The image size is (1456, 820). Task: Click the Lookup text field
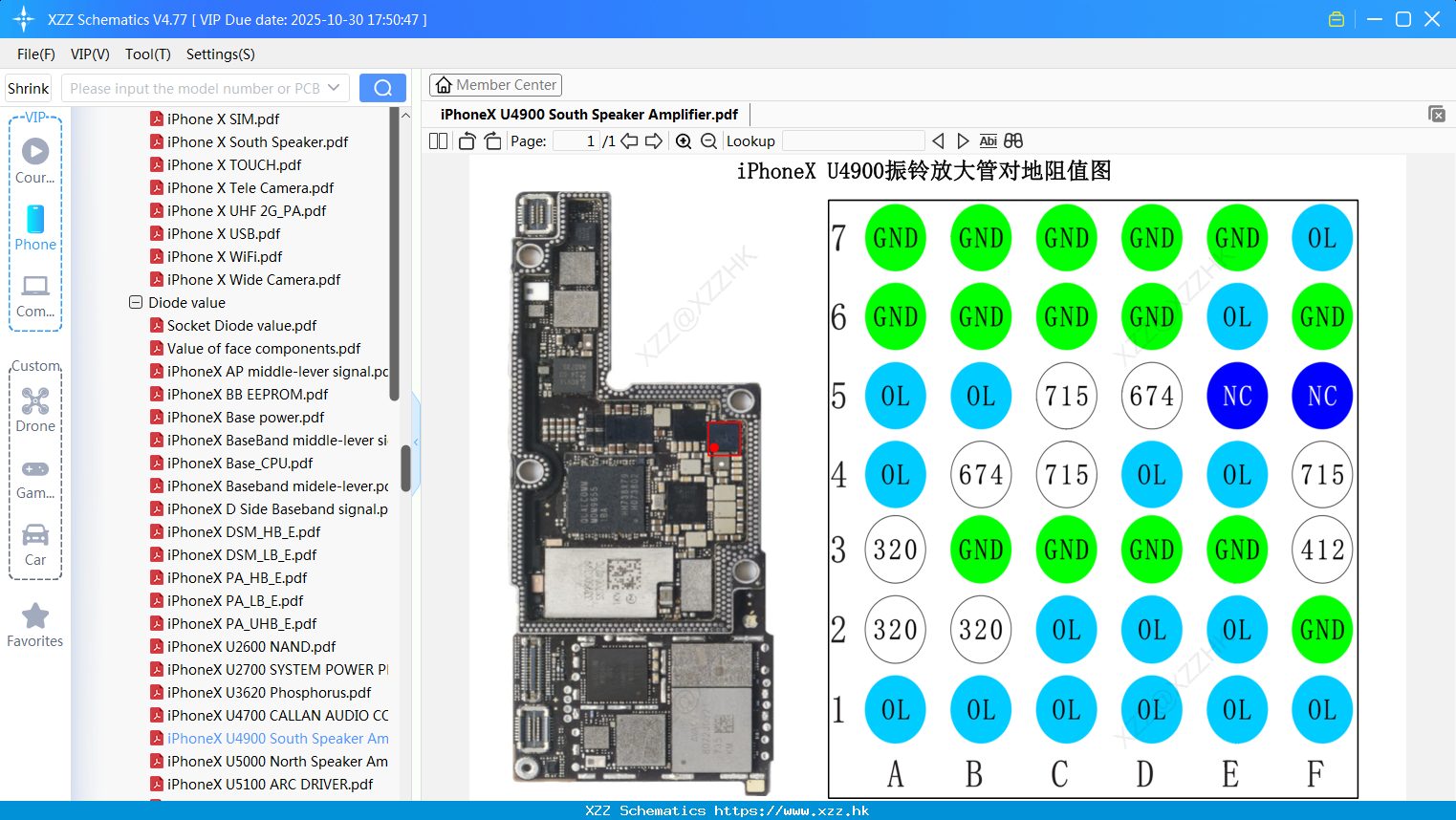coord(853,140)
